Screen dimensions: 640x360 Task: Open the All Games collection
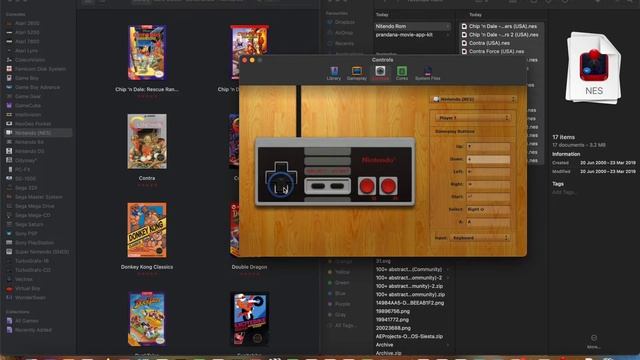(27, 321)
